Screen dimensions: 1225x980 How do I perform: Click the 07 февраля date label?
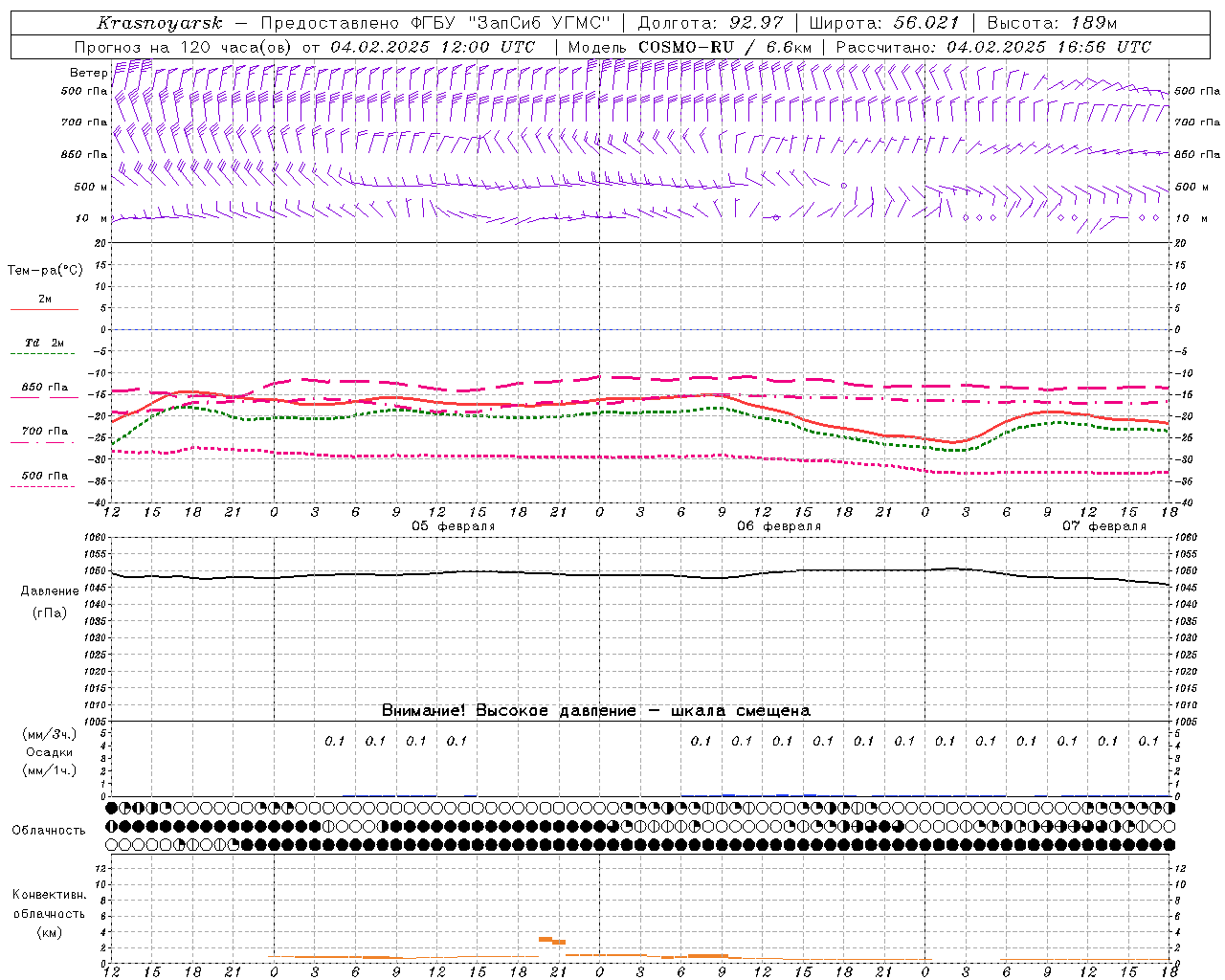coord(1103,526)
